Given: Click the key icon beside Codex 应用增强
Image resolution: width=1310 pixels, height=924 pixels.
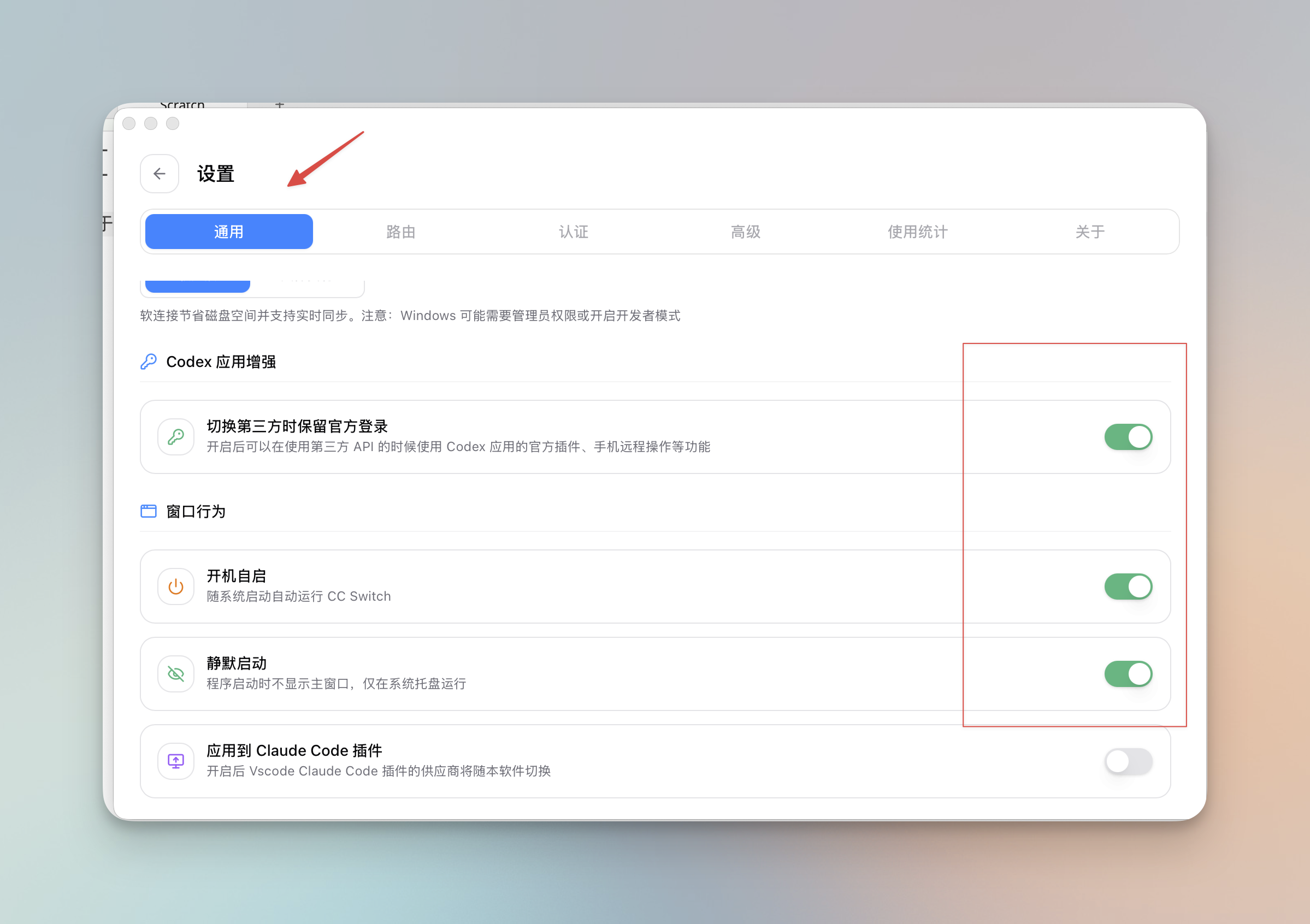Looking at the screenshot, I should (149, 362).
